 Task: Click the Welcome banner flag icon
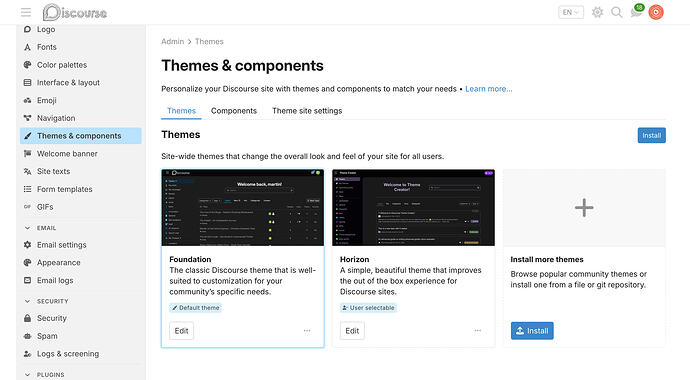pyautogui.click(x=27, y=153)
